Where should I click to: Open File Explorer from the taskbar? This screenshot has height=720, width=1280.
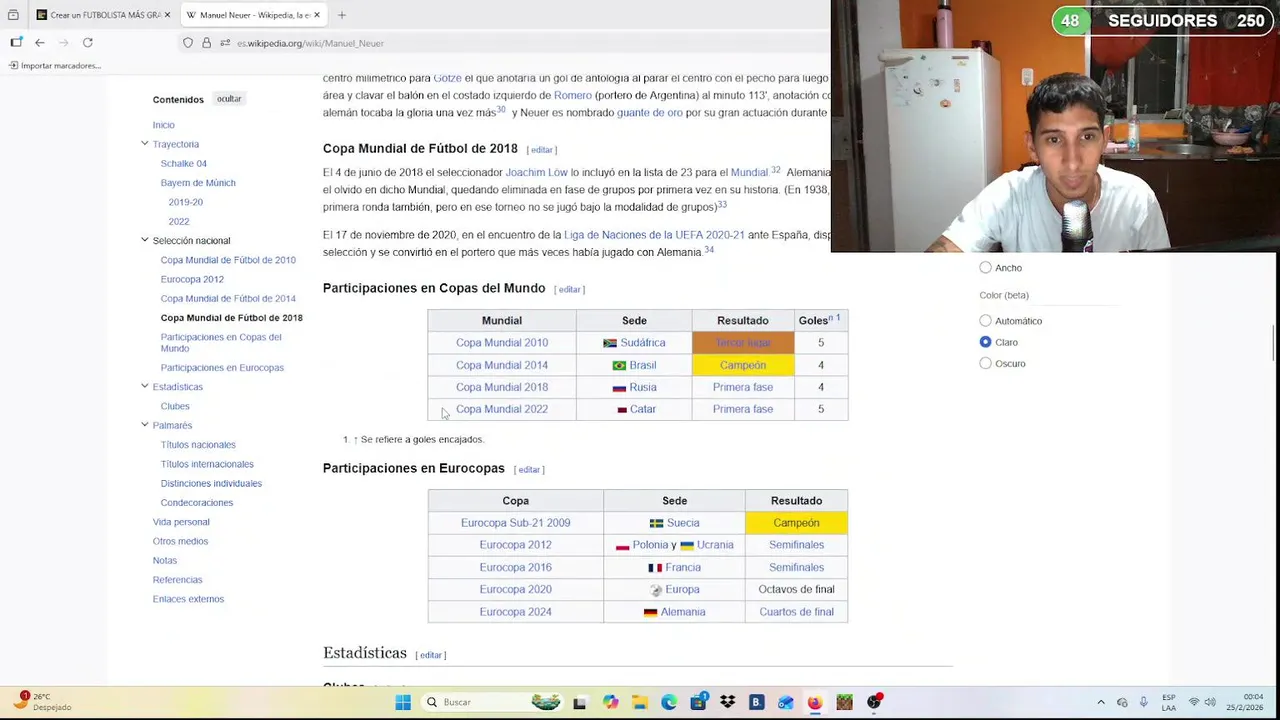[x=639, y=702]
